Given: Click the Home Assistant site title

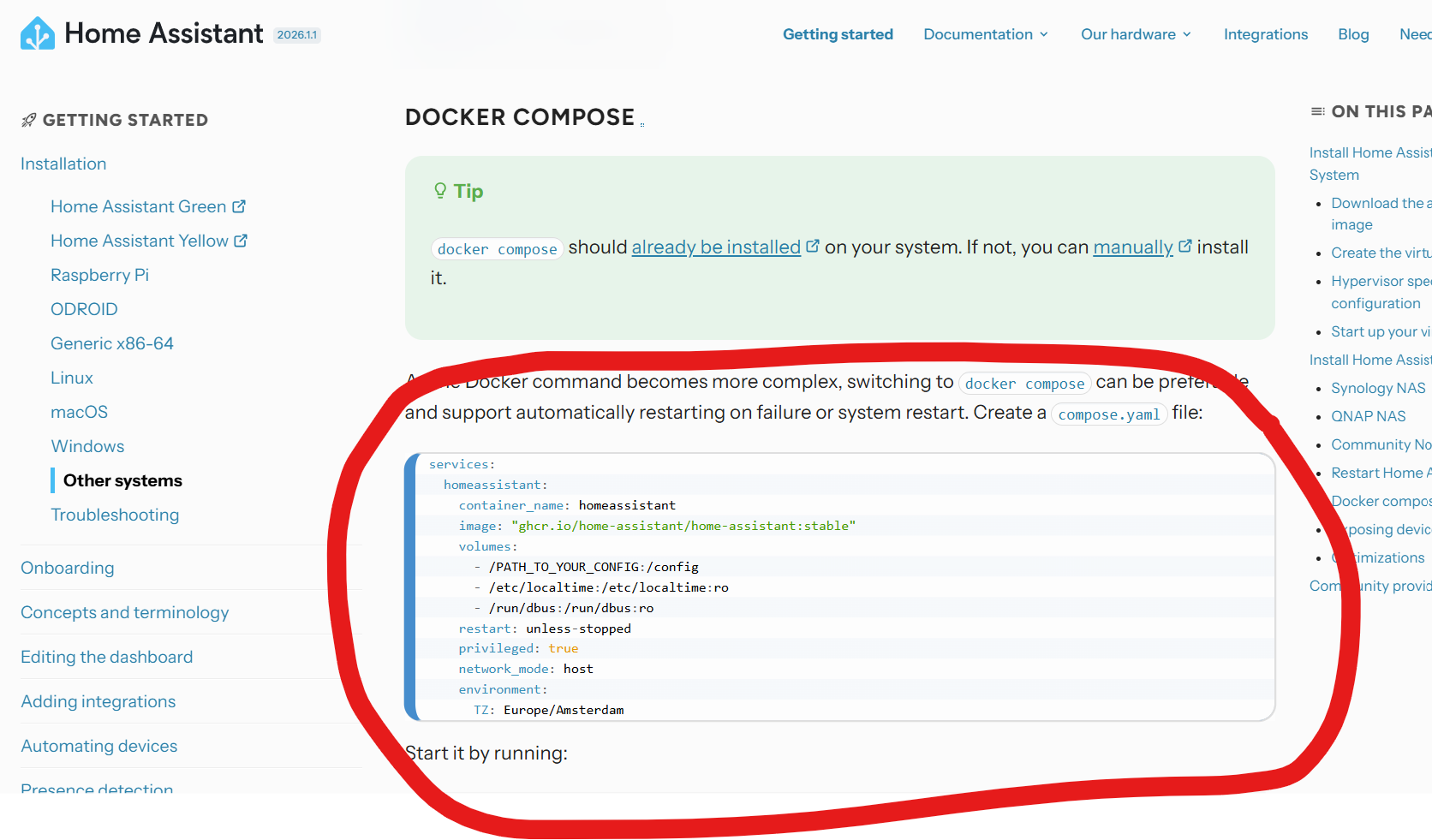Looking at the screenshot, I should tap(164, 33).
